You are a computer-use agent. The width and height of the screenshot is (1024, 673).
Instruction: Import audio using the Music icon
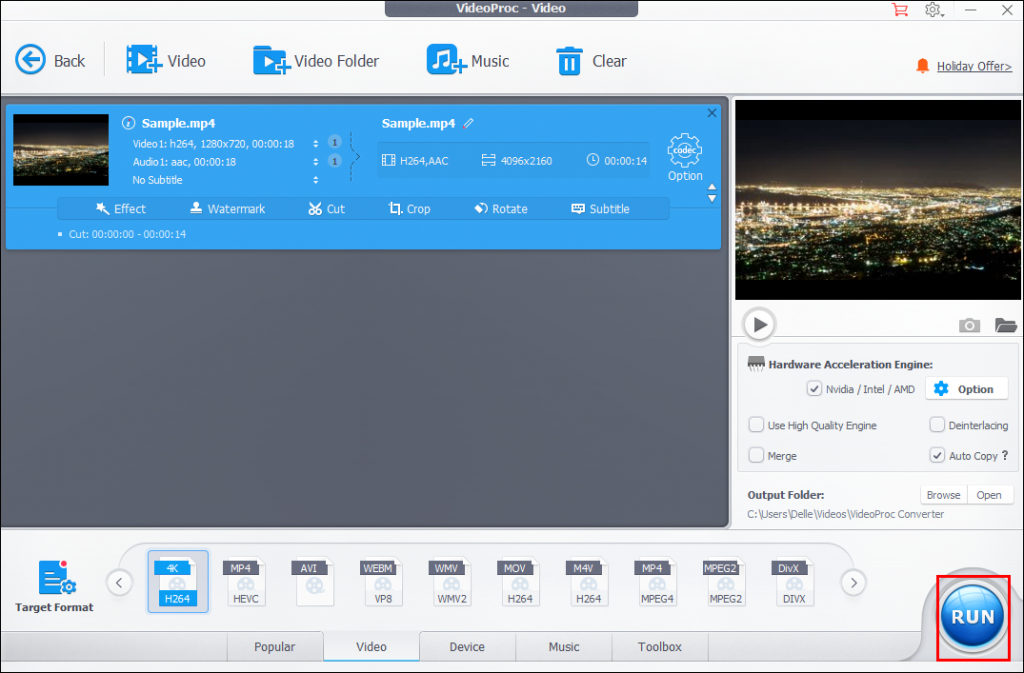467,60
